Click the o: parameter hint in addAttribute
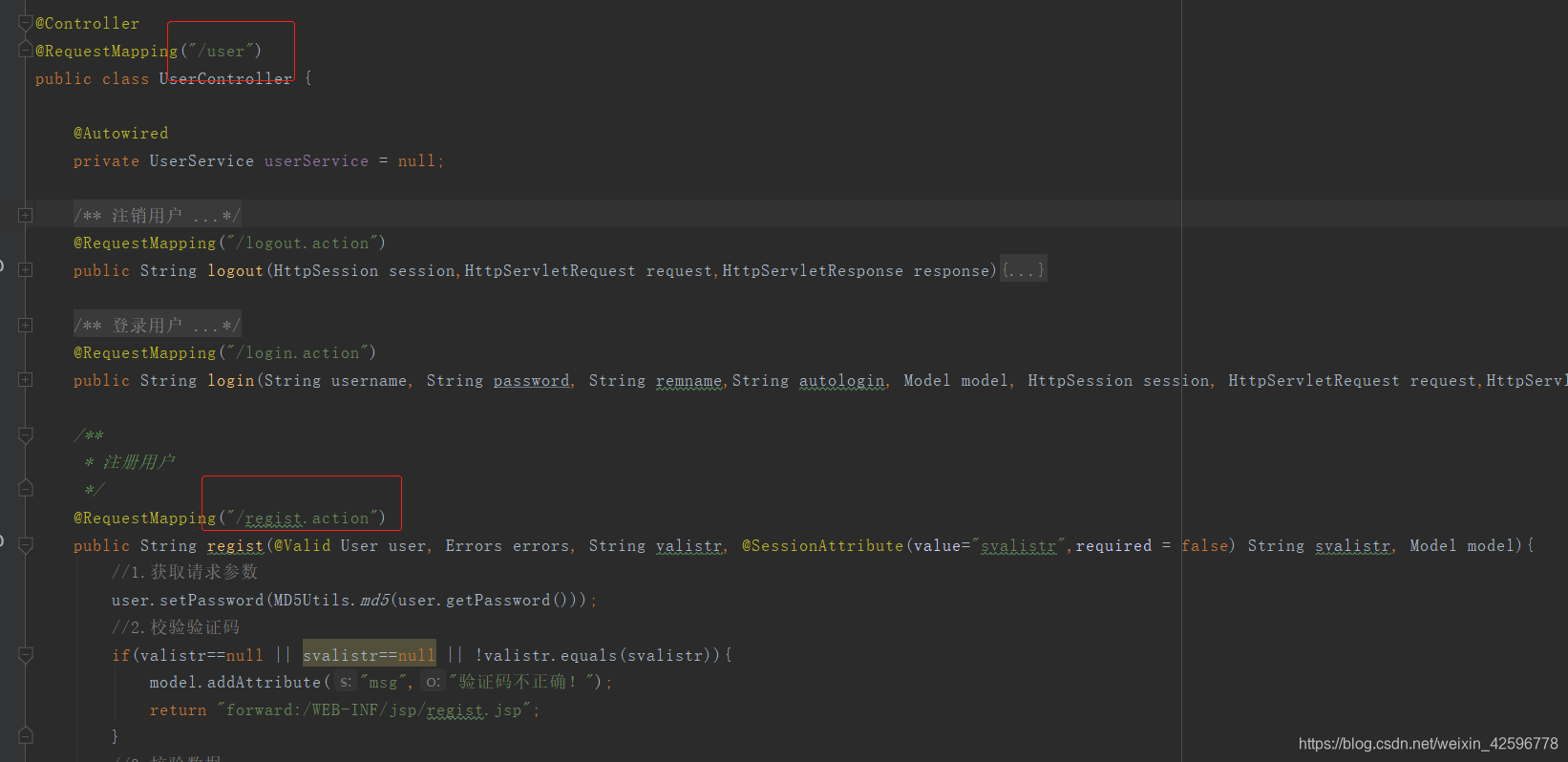 (433, 682)
